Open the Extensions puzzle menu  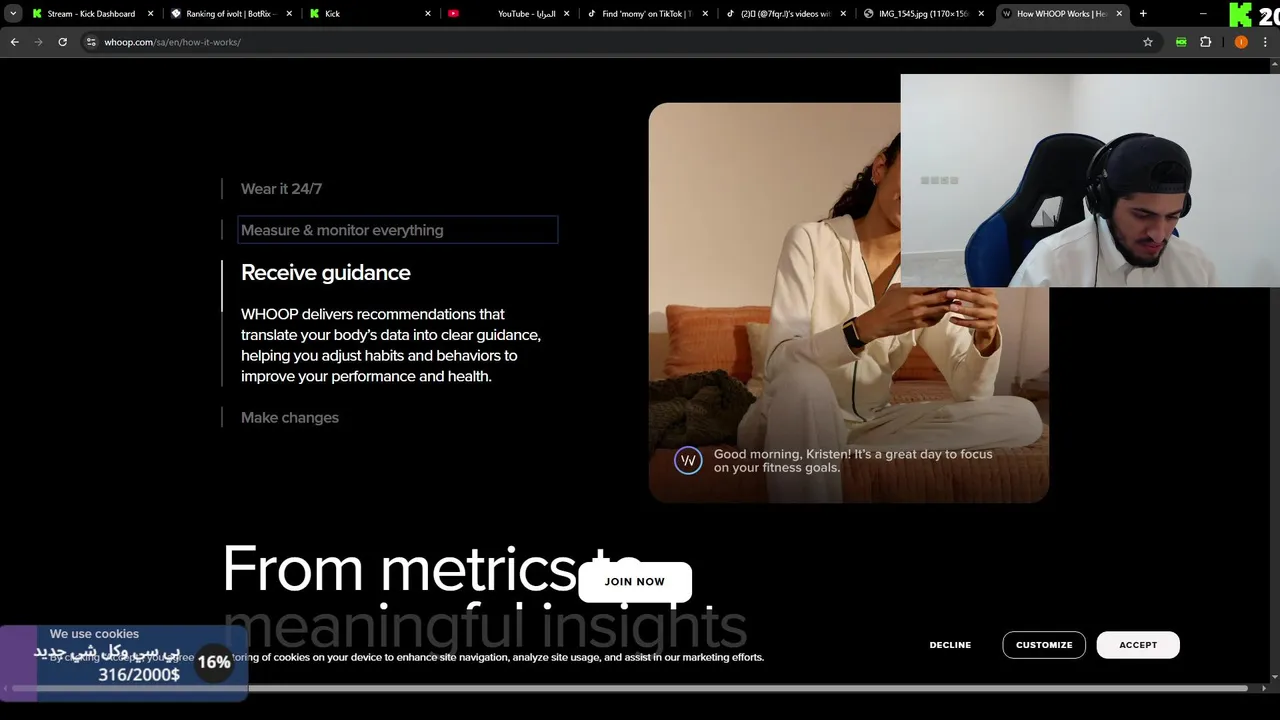pos(1205,42)
